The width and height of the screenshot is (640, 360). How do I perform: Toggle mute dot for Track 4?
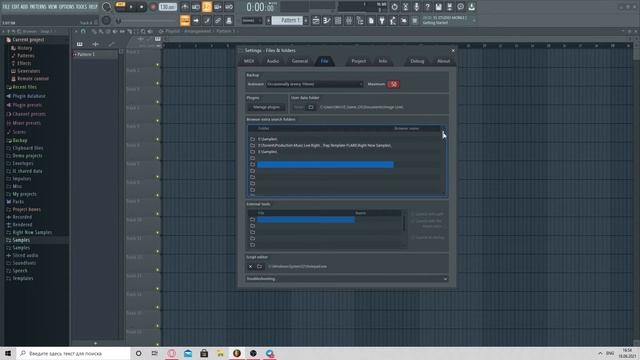point(157,121)
